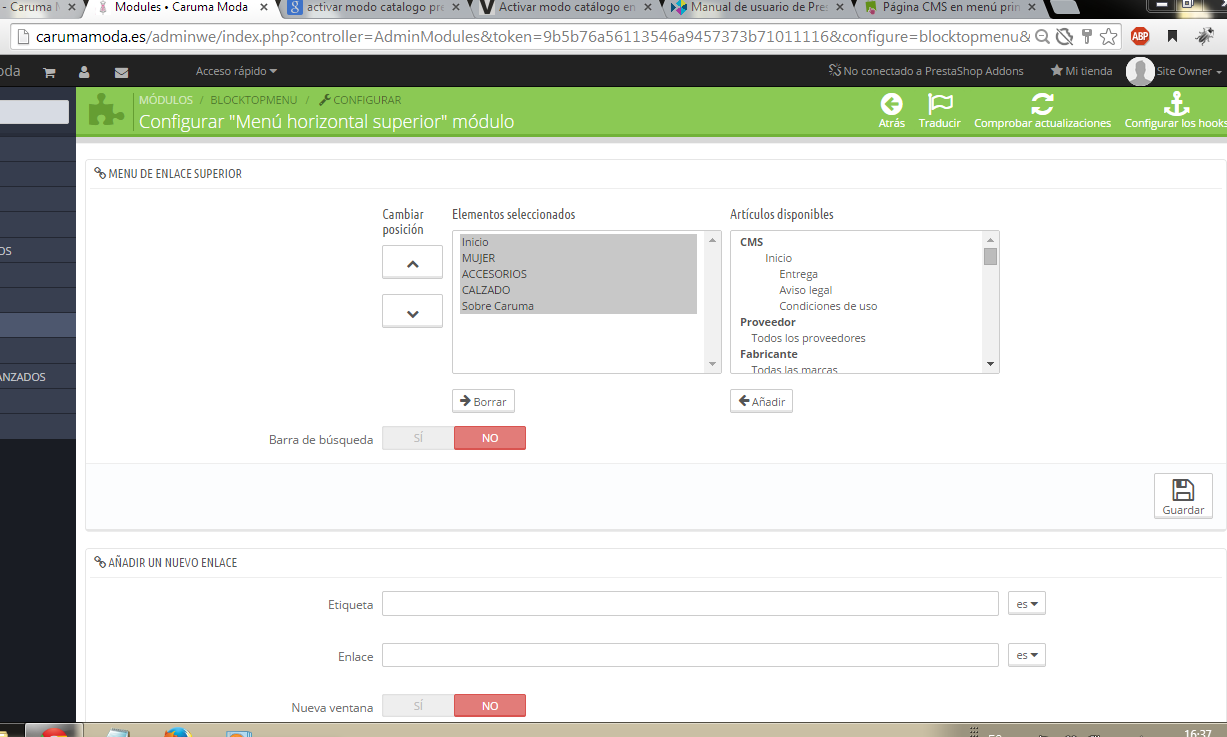Image resolution: width=1227 pixels, height=737 pixels.
Task: Click Comprobar actualizaciones refresh icon
Action: pos(1043,104)
